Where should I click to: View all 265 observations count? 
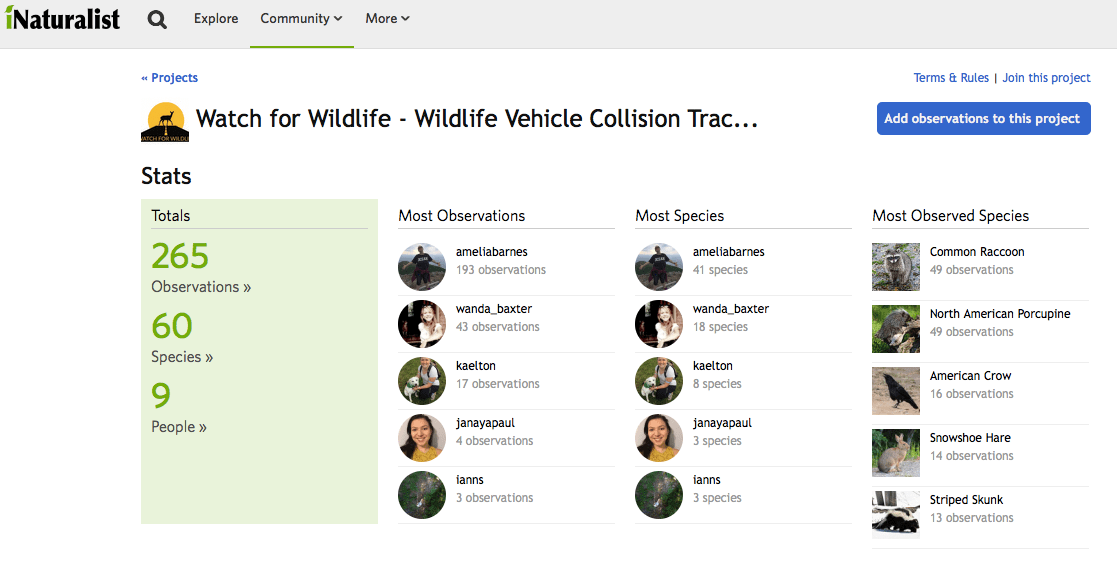(x=180, y=256)
